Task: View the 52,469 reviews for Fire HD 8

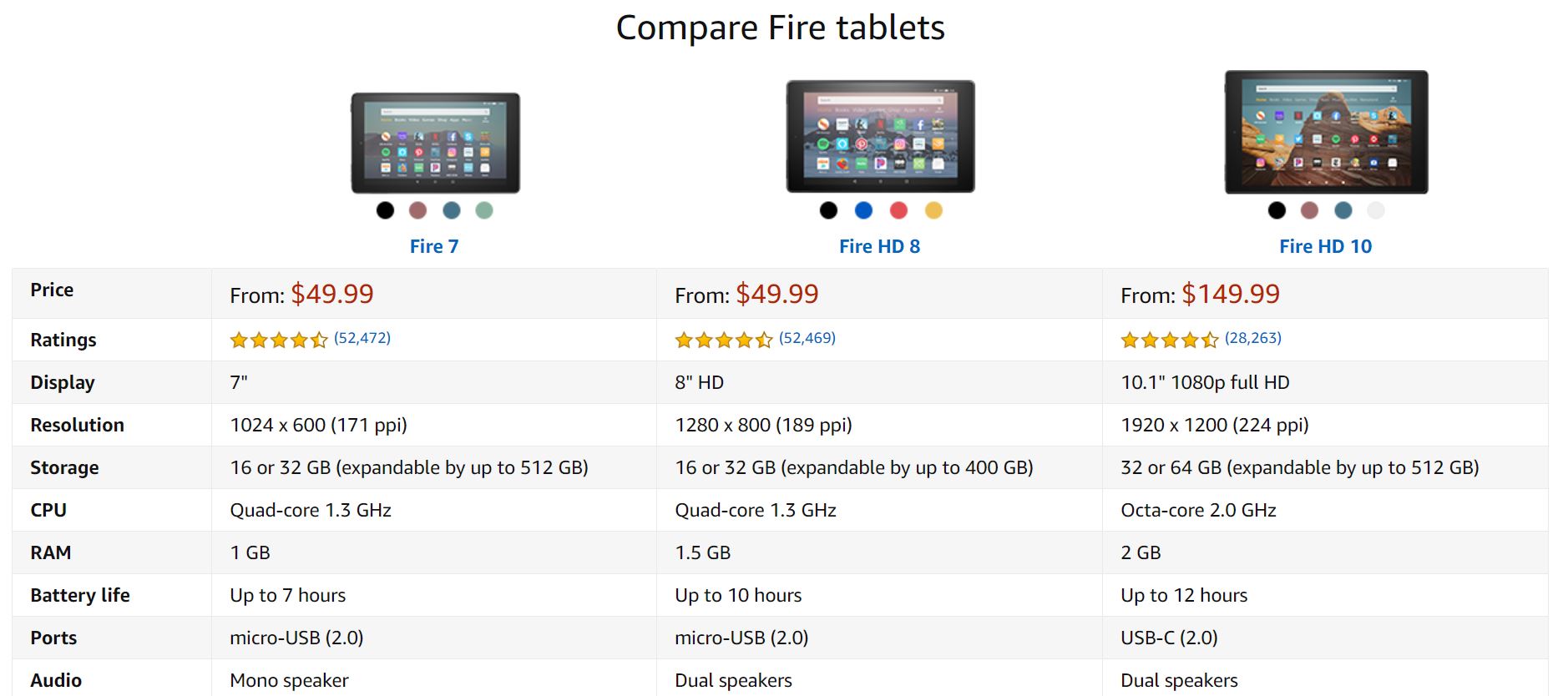Action: [x=807, y=338]
